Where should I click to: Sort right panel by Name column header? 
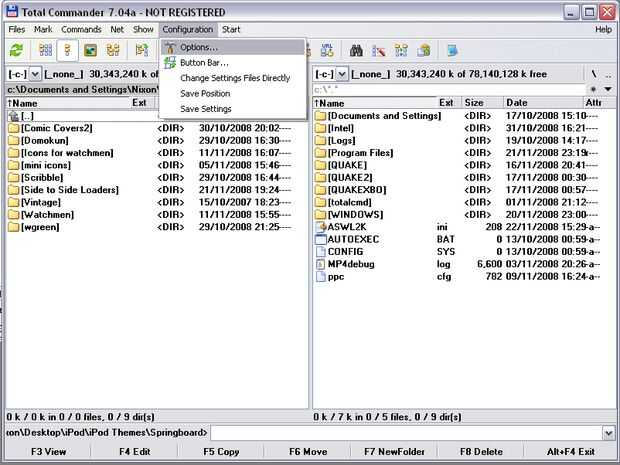374,103
